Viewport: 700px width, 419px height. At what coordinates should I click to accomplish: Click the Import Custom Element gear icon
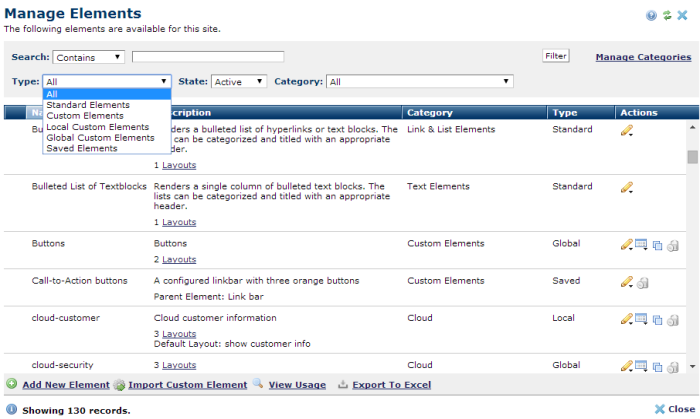[x=119, y=384]
